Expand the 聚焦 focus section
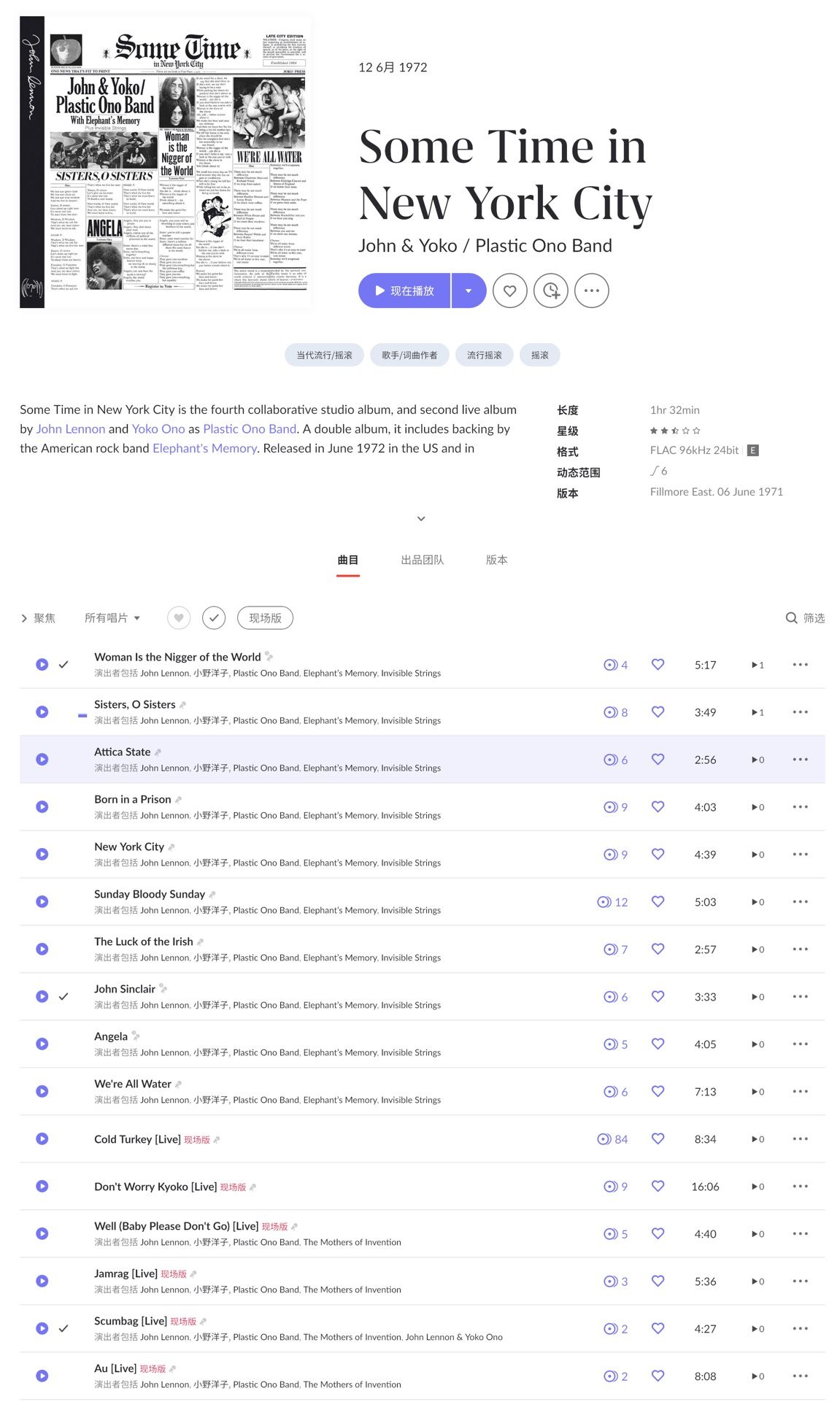The width and height of the screenshot is (840, 1418). (x=38, y=618)
